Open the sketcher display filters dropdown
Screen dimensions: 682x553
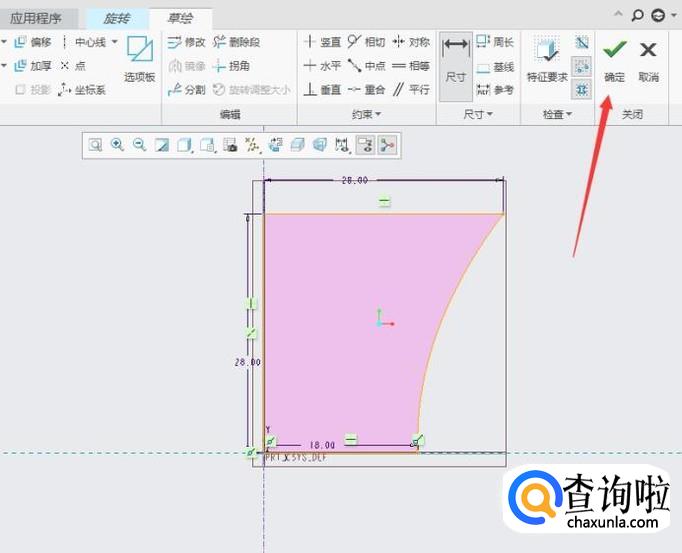click(x=342, y=145)
